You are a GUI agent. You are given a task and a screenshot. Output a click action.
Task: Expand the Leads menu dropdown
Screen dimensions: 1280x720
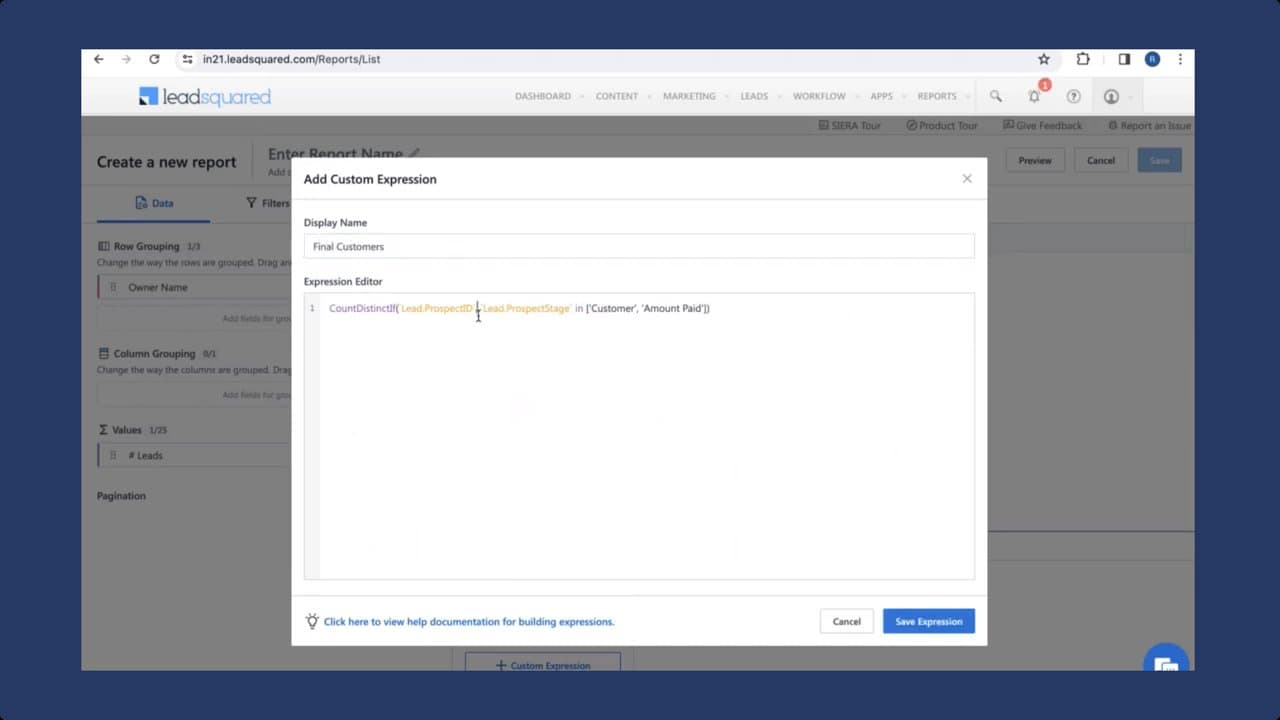pyautogui.click(x=754, y=97)
